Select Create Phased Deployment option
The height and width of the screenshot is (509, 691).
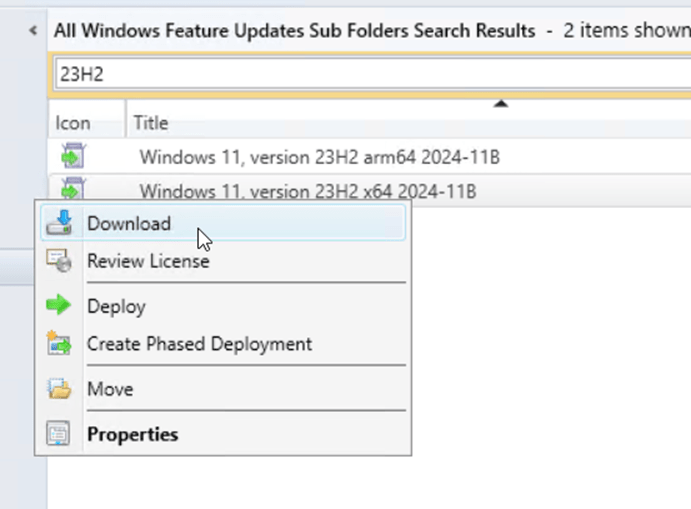tap(199, 344)
